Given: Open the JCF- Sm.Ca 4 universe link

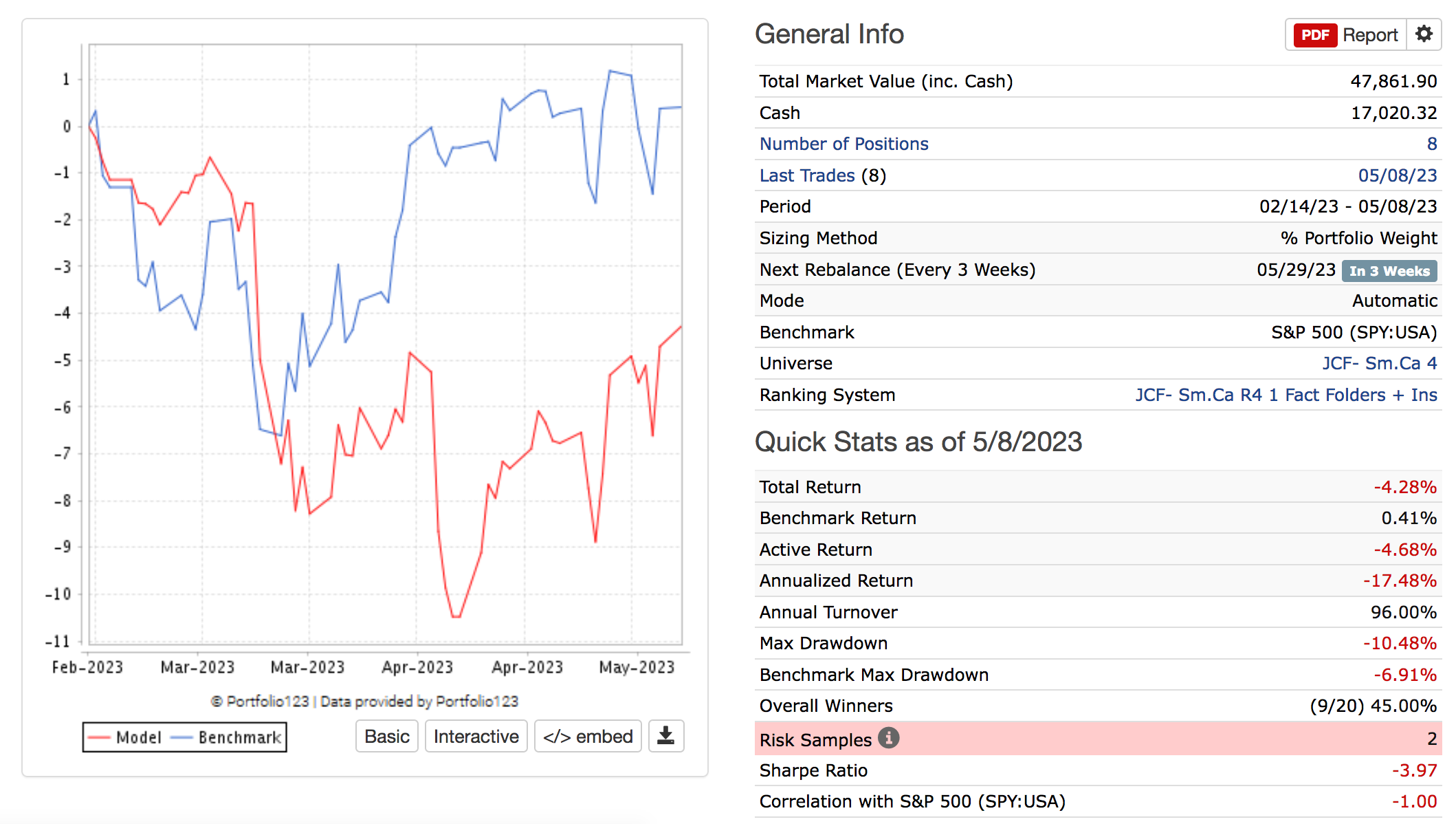Looking at the screenshot, I should tap(1379, 363).
